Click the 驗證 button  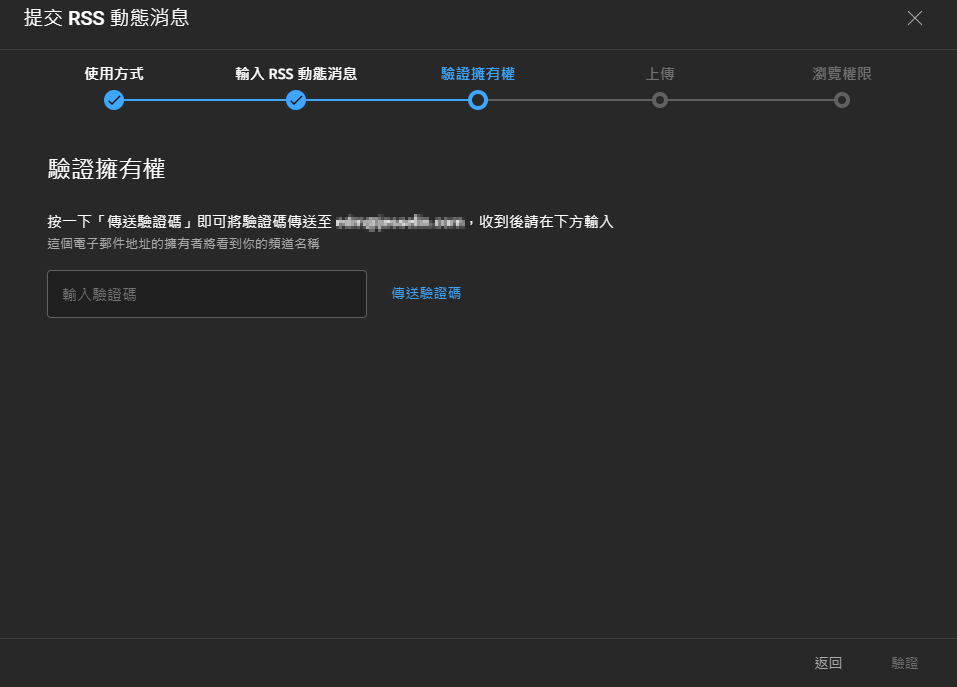point(905,663)
